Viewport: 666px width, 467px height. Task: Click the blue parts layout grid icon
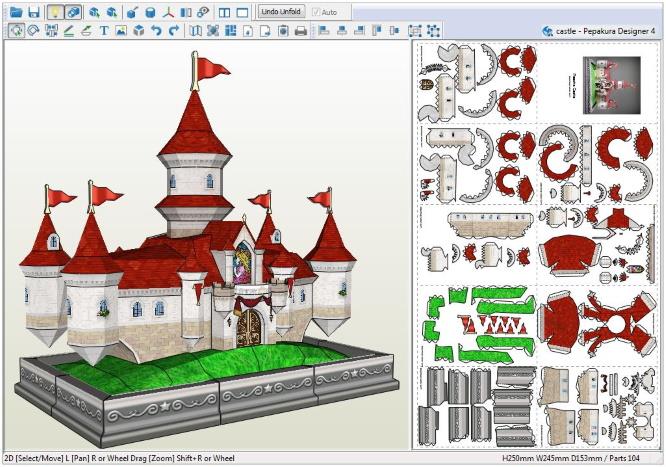coord(231,31)
